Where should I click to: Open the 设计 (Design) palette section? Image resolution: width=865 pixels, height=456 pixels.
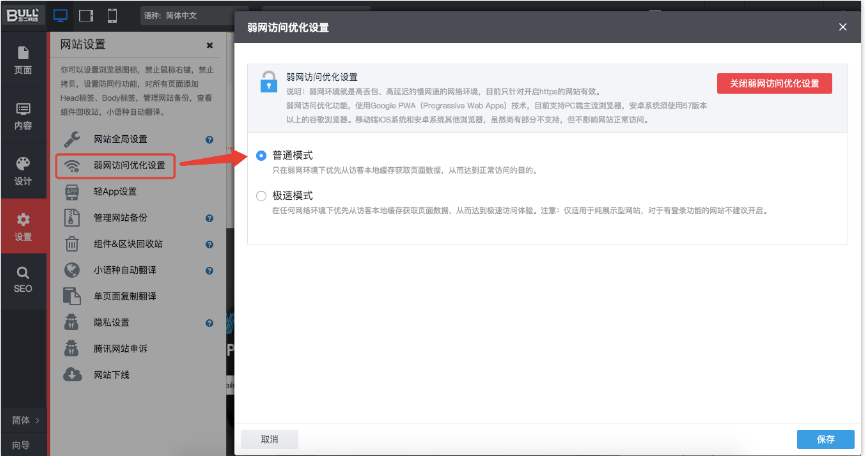pyautogui.click(x=22, y=171)
